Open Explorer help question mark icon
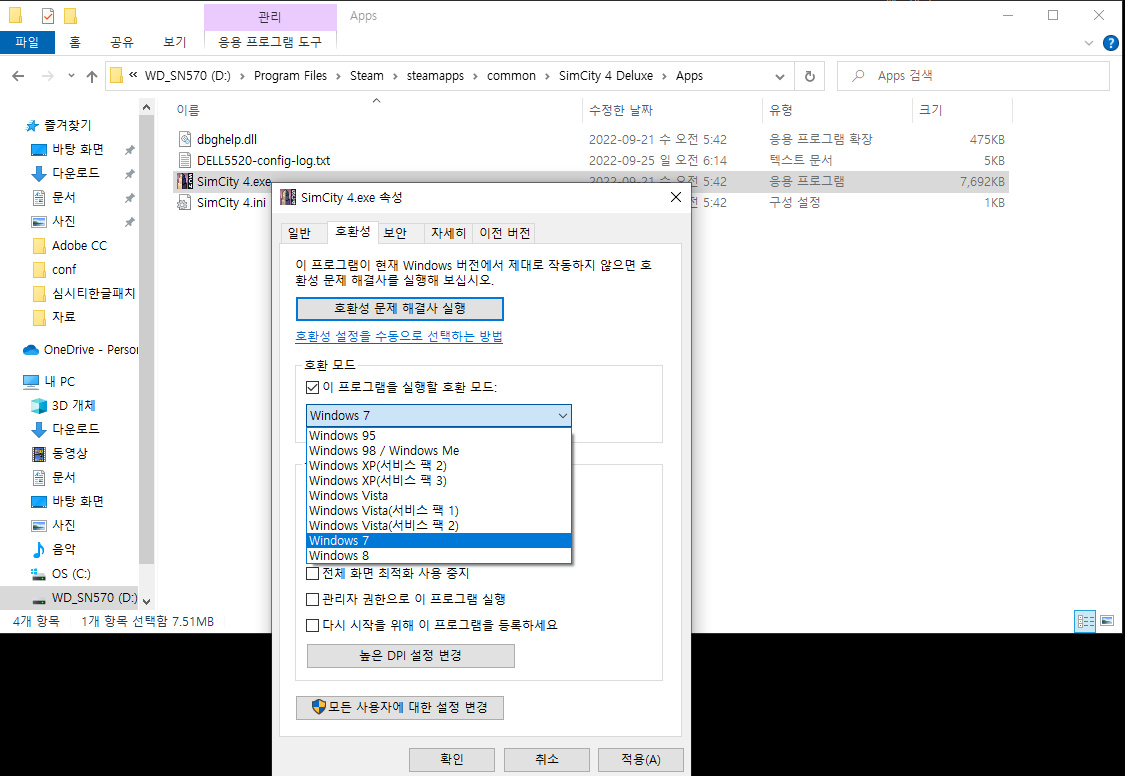 (x=1111, y=43)
